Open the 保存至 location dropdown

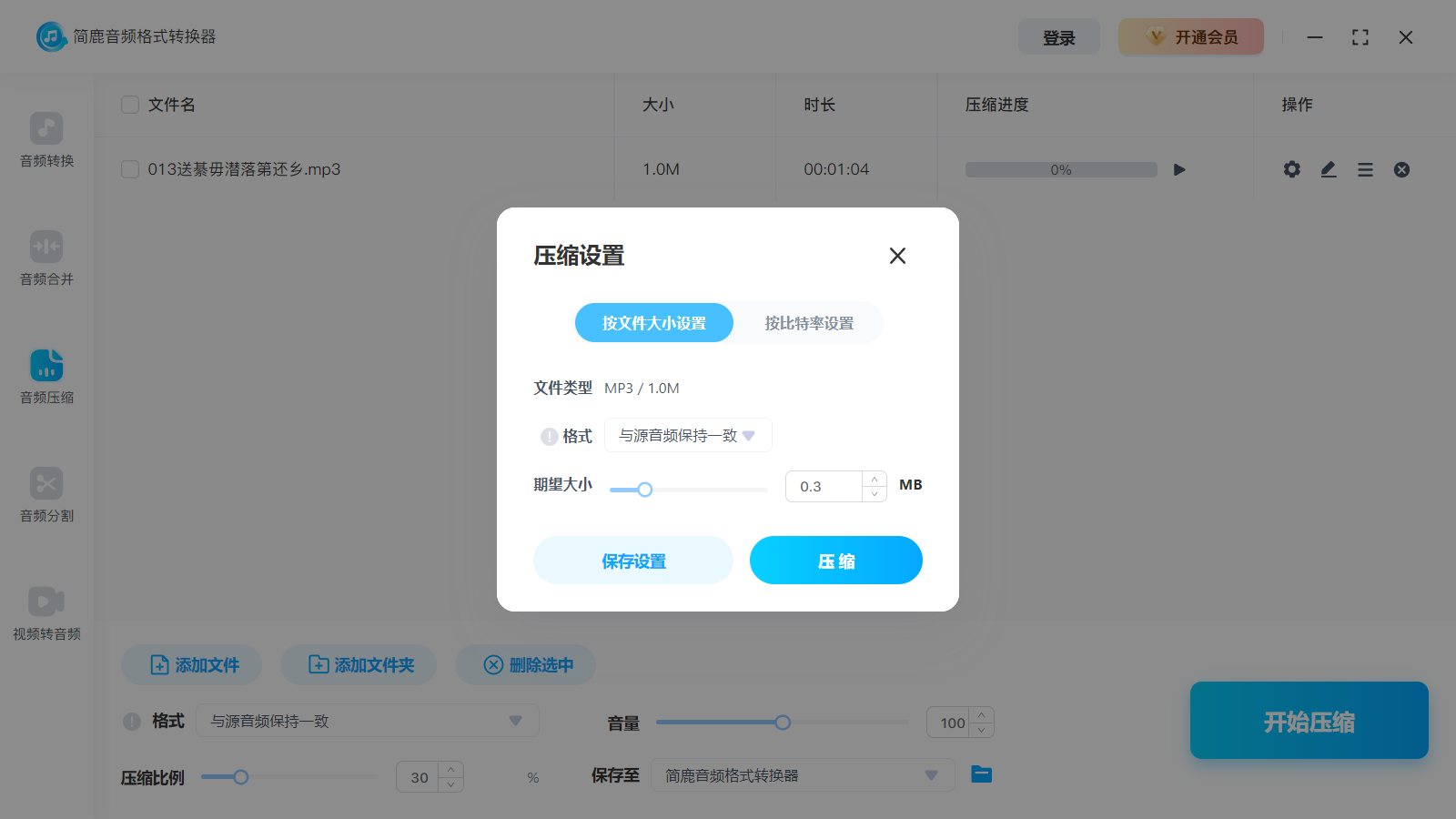click(802, 775)
